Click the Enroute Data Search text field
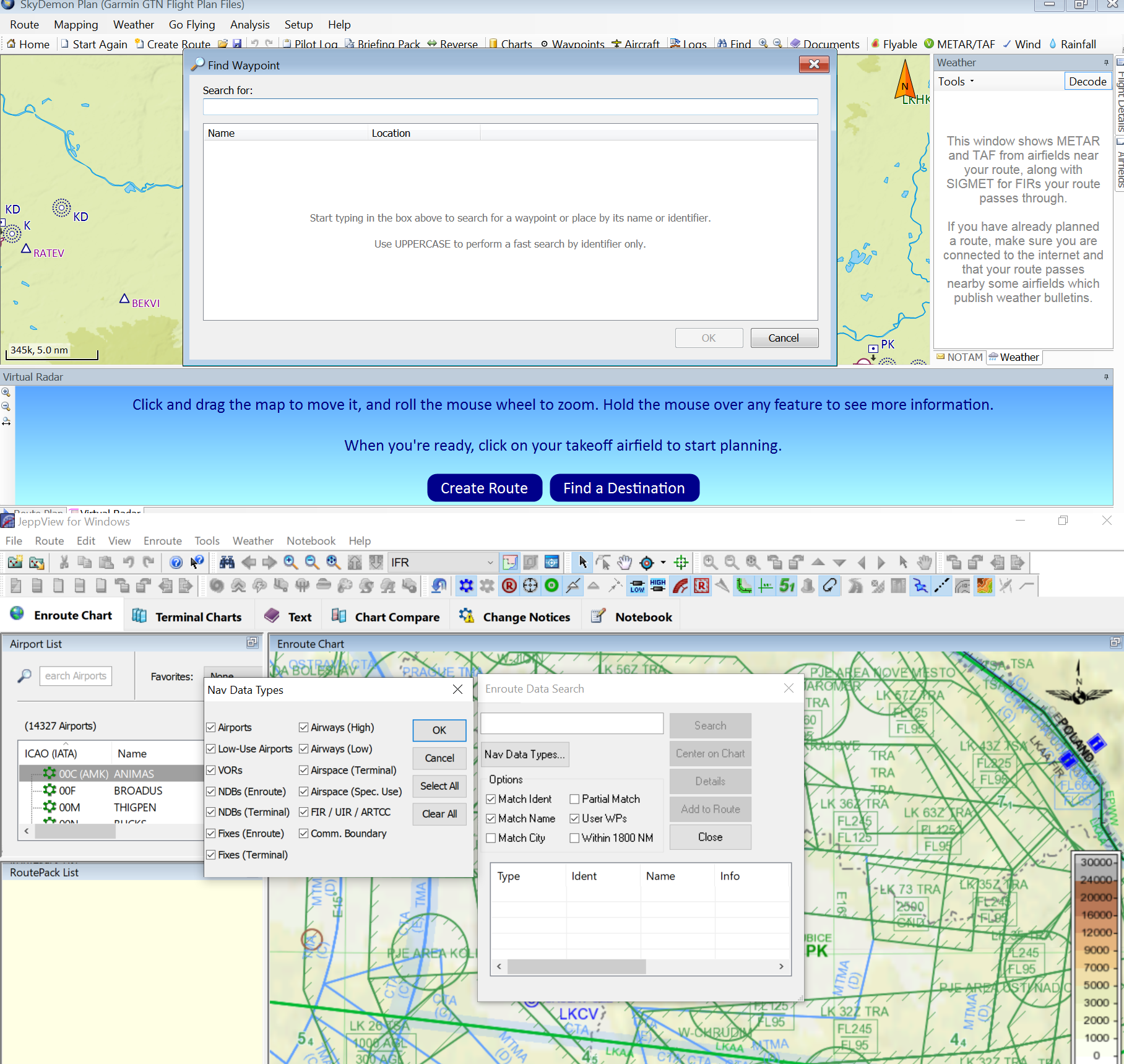 pyautogui.click(x=572, y=723)
